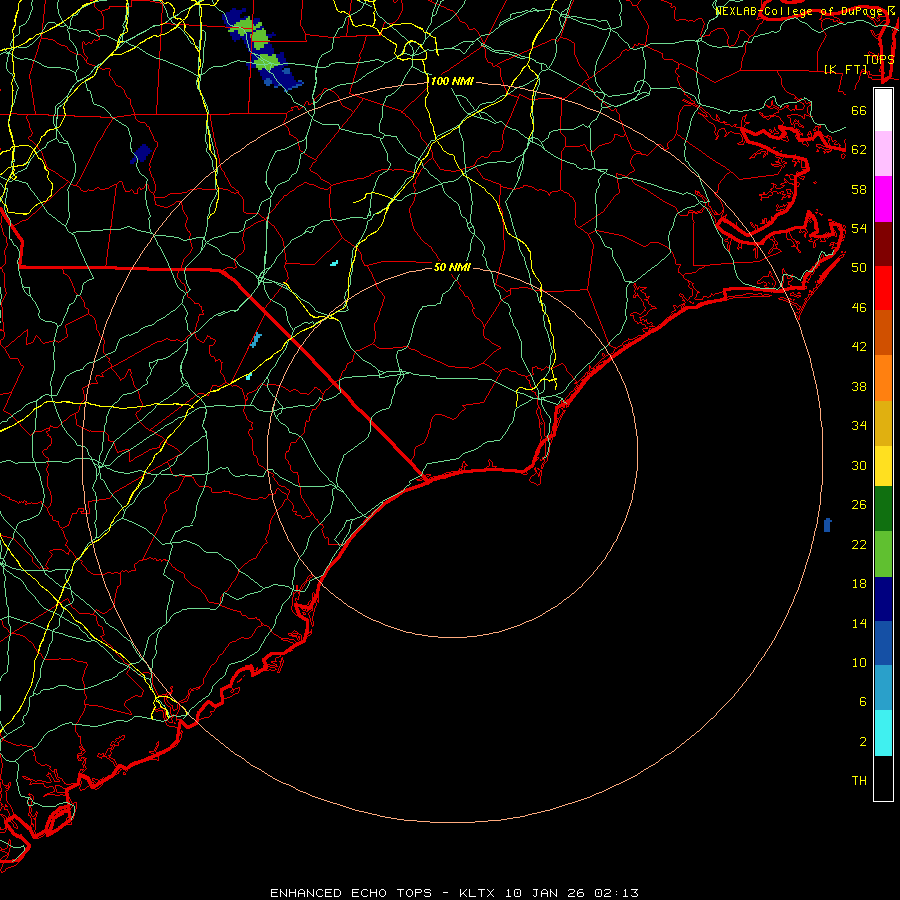Click the yellow legend swatch
The width and height of the screenshot is (900, 900).
[883, 466]
